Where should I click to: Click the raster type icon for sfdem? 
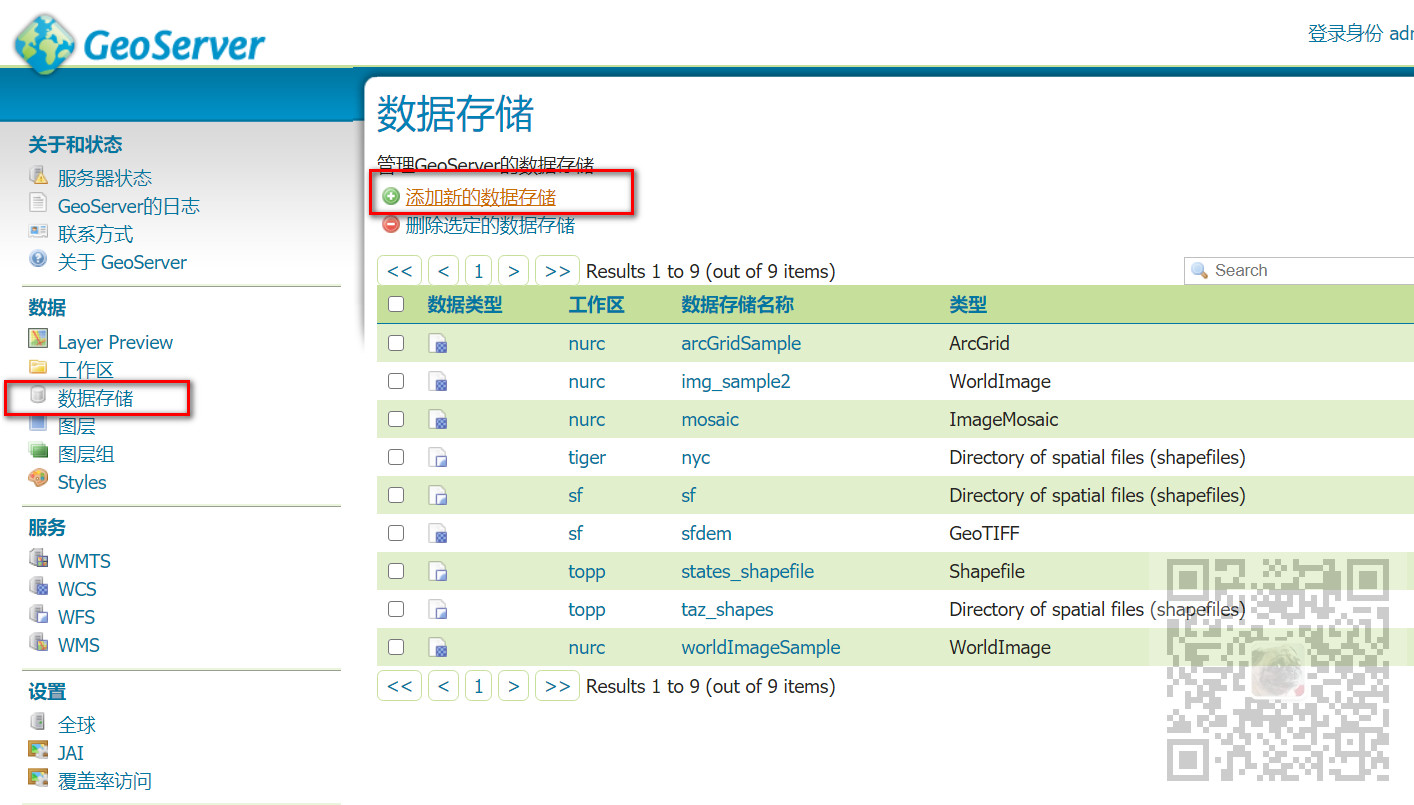click(x=437, y=534)
